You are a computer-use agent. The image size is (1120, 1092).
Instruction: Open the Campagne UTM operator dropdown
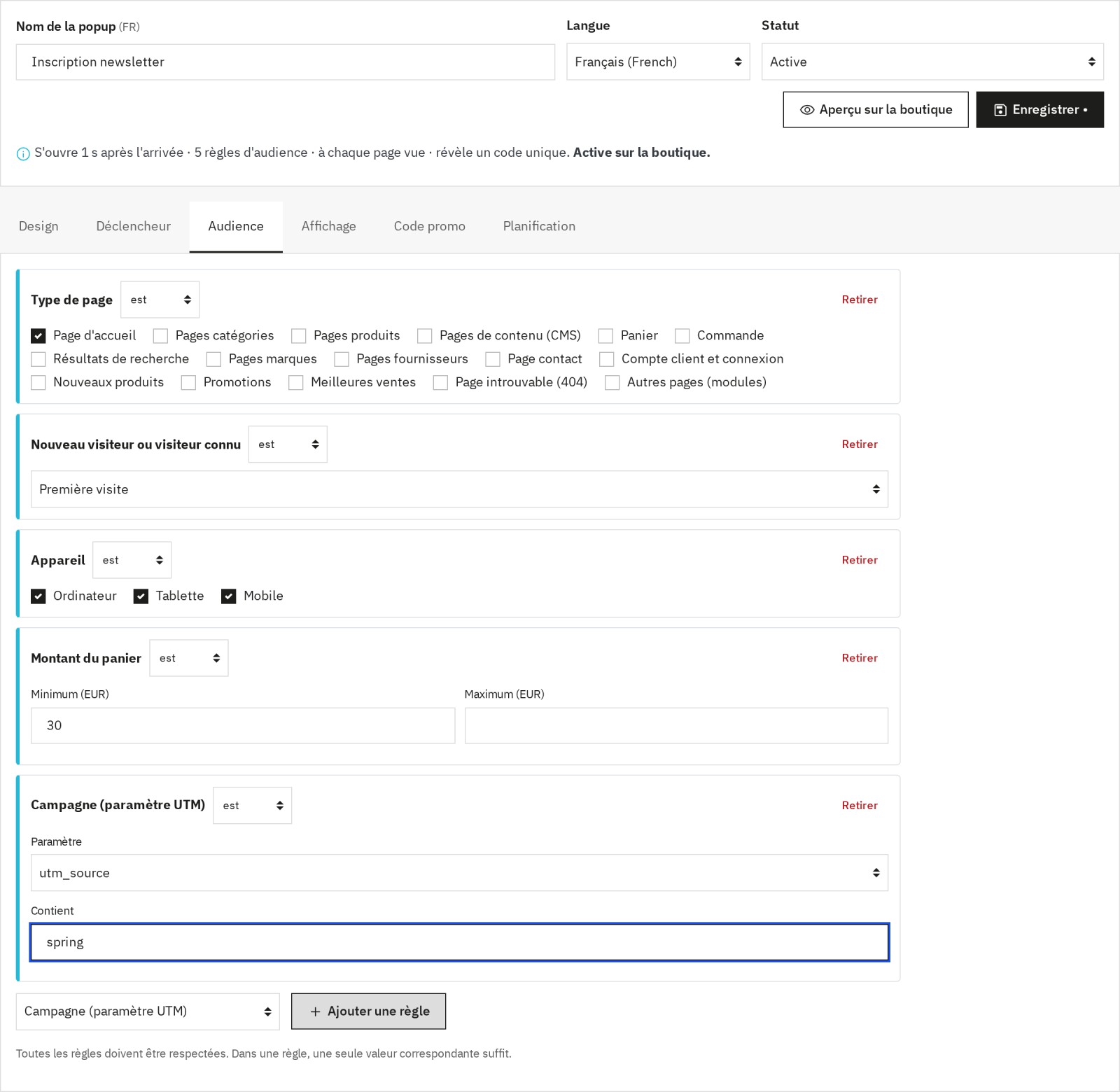(x=252, y=806)
